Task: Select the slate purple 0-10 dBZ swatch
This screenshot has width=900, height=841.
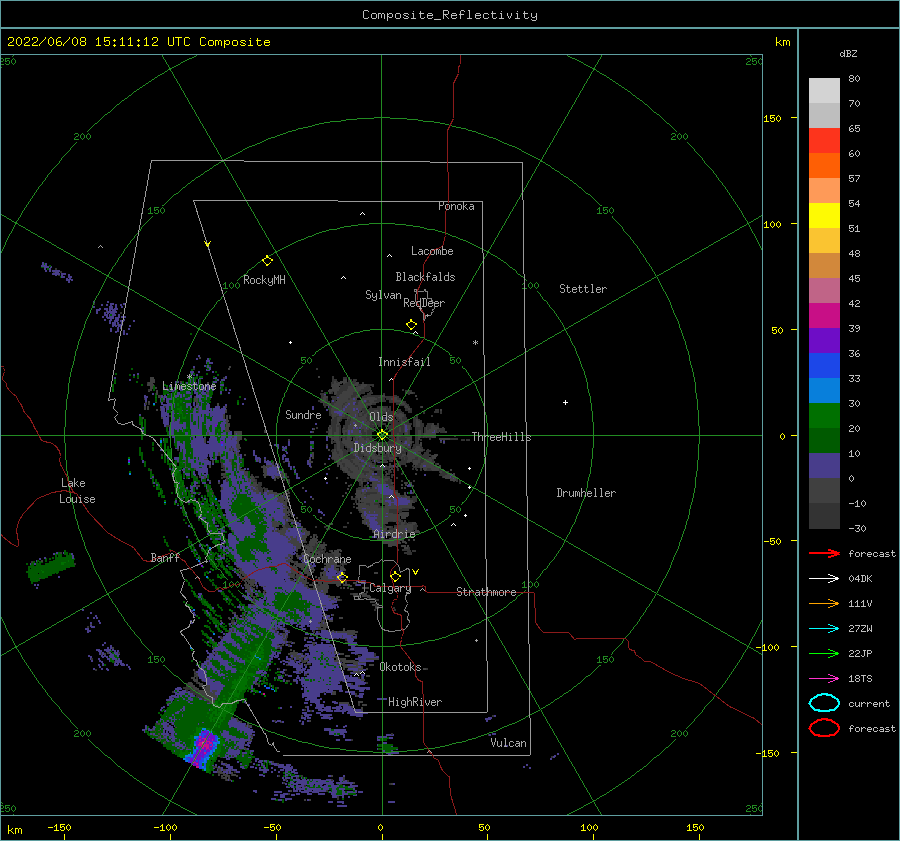Action: pos(824,466)
